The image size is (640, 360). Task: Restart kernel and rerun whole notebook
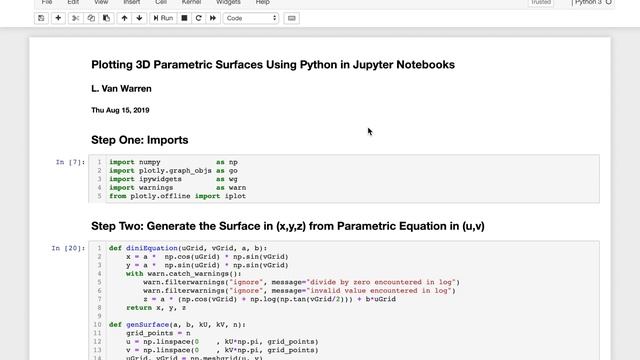[213, 18]
